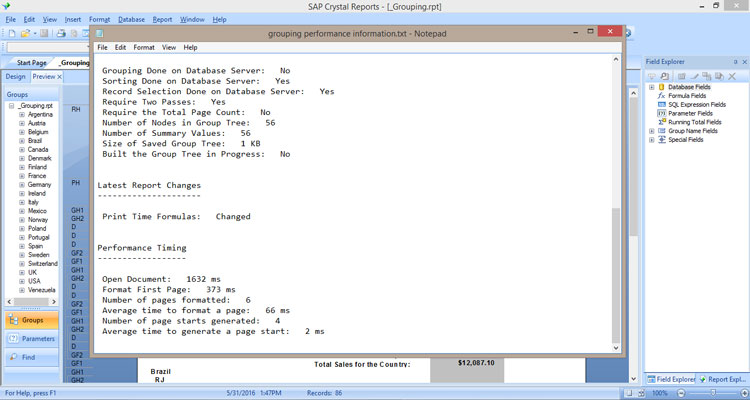Open the dropdown arrow beside the Open folder icon
The width and height of the screenshot is (750, 400).
point(34,33)
